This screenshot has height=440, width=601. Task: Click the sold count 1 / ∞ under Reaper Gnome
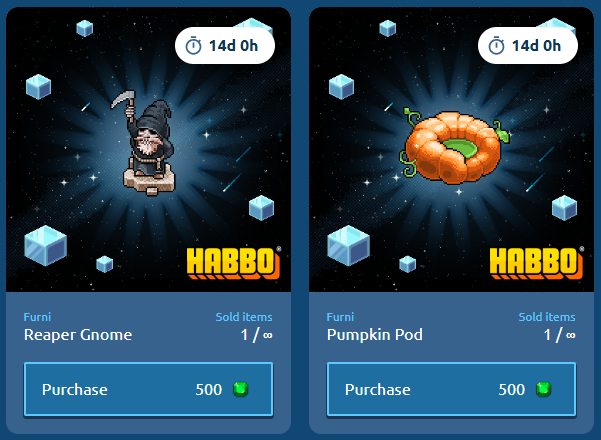tap(256, 335)
